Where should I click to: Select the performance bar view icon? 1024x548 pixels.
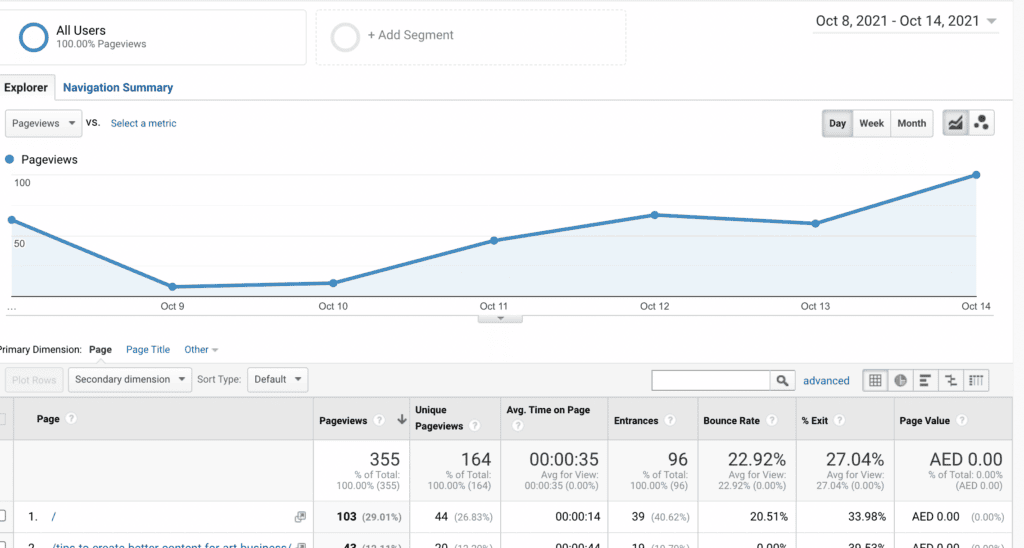pyautogui.click(x=925, y=380)
